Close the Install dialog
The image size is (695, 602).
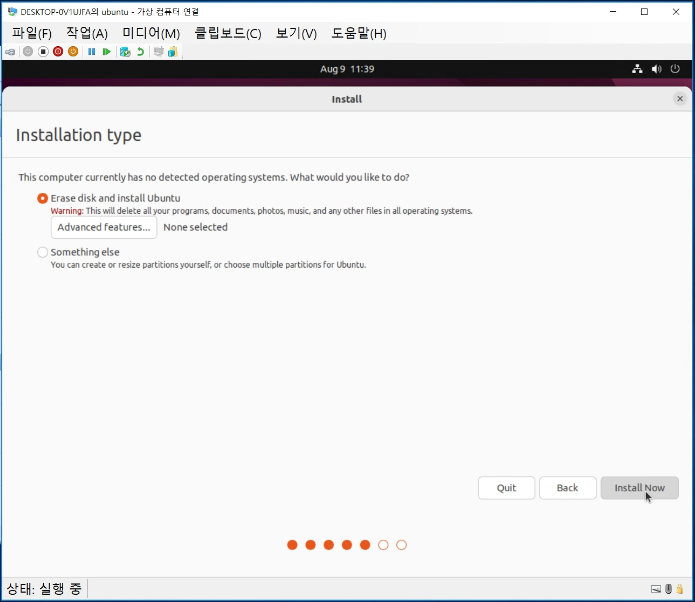coord(680,98)
